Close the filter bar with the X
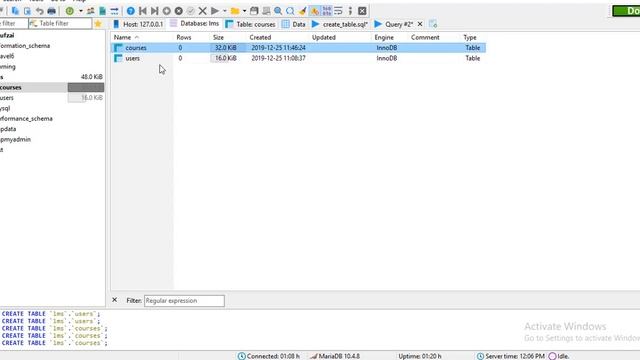The image size is (640, 360). [115, 300]
